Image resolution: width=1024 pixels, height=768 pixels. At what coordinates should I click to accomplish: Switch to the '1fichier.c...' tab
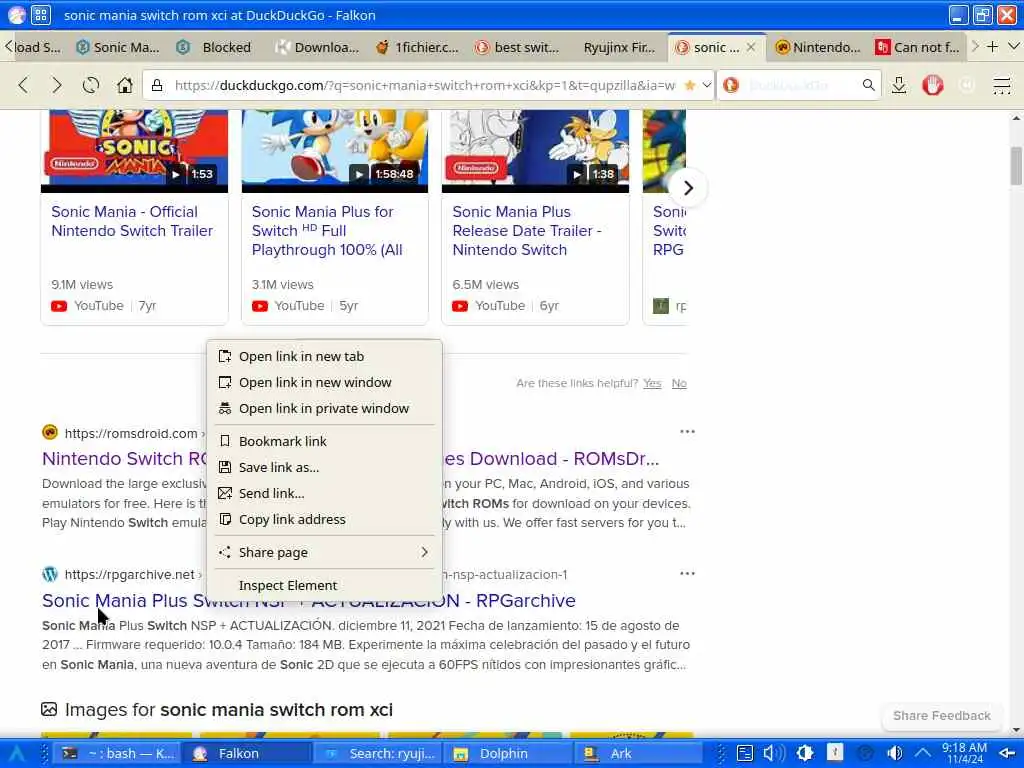[418, 47]
